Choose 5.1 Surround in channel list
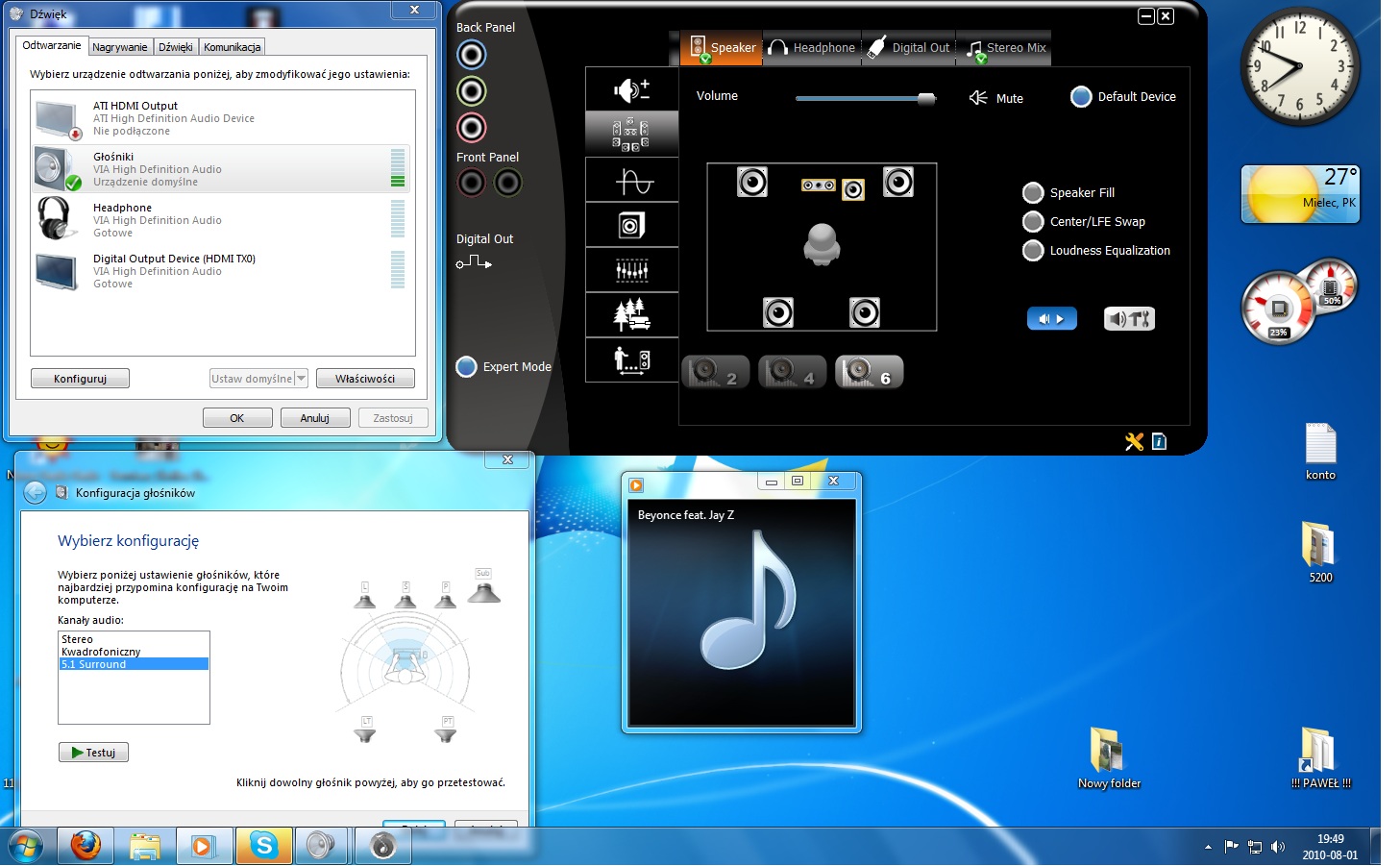Screen dimensions: 1400x866 (x=134, y=664)
